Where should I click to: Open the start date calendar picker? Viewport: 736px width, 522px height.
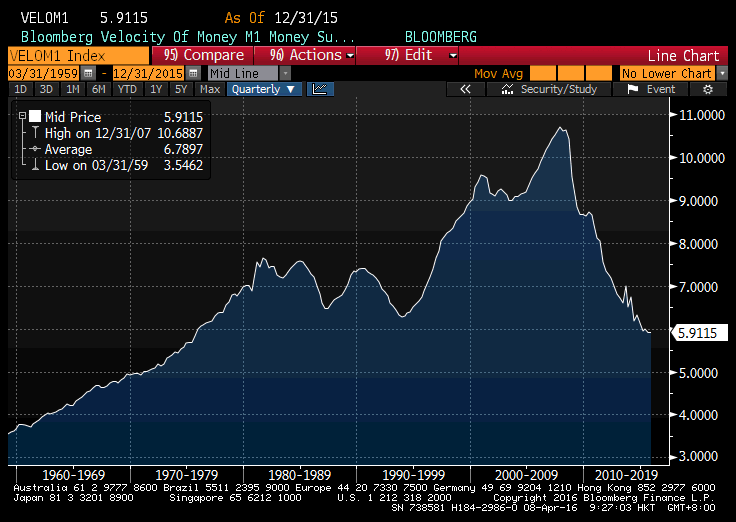pos(88,74)
